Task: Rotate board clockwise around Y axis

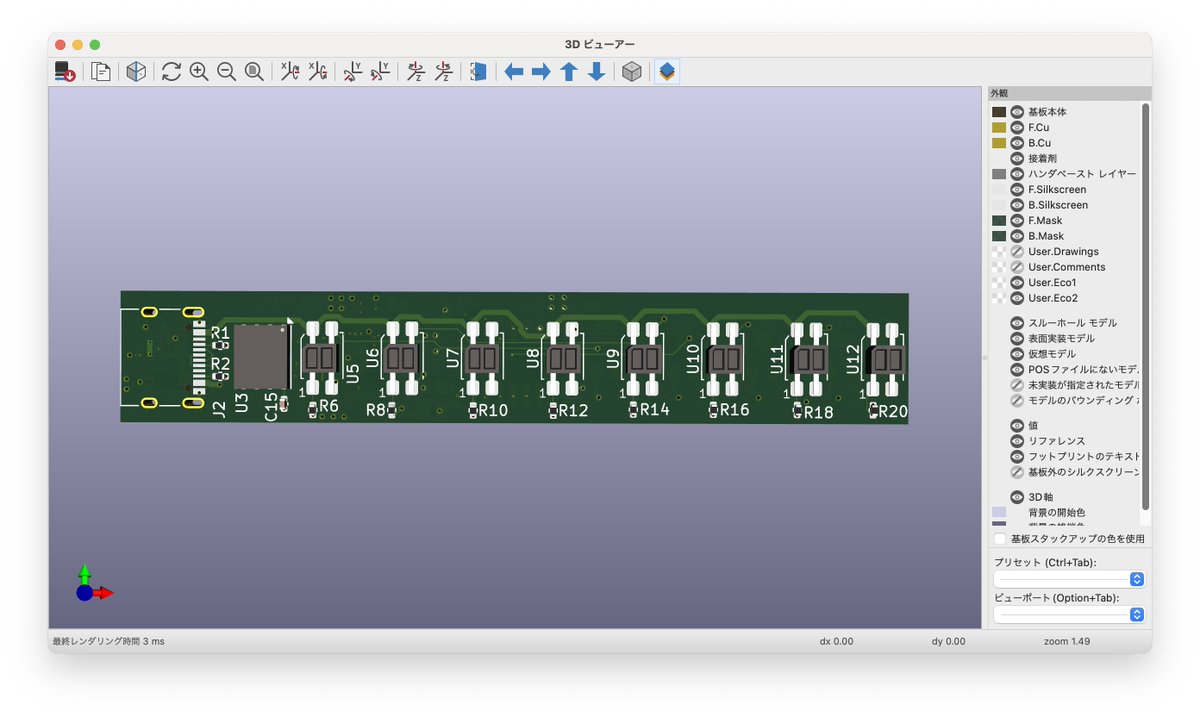Action: 353,72
